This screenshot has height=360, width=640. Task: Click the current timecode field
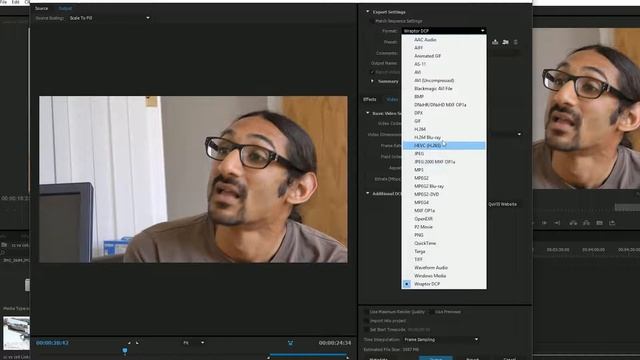pyautogui.click(x=52, y=343)
